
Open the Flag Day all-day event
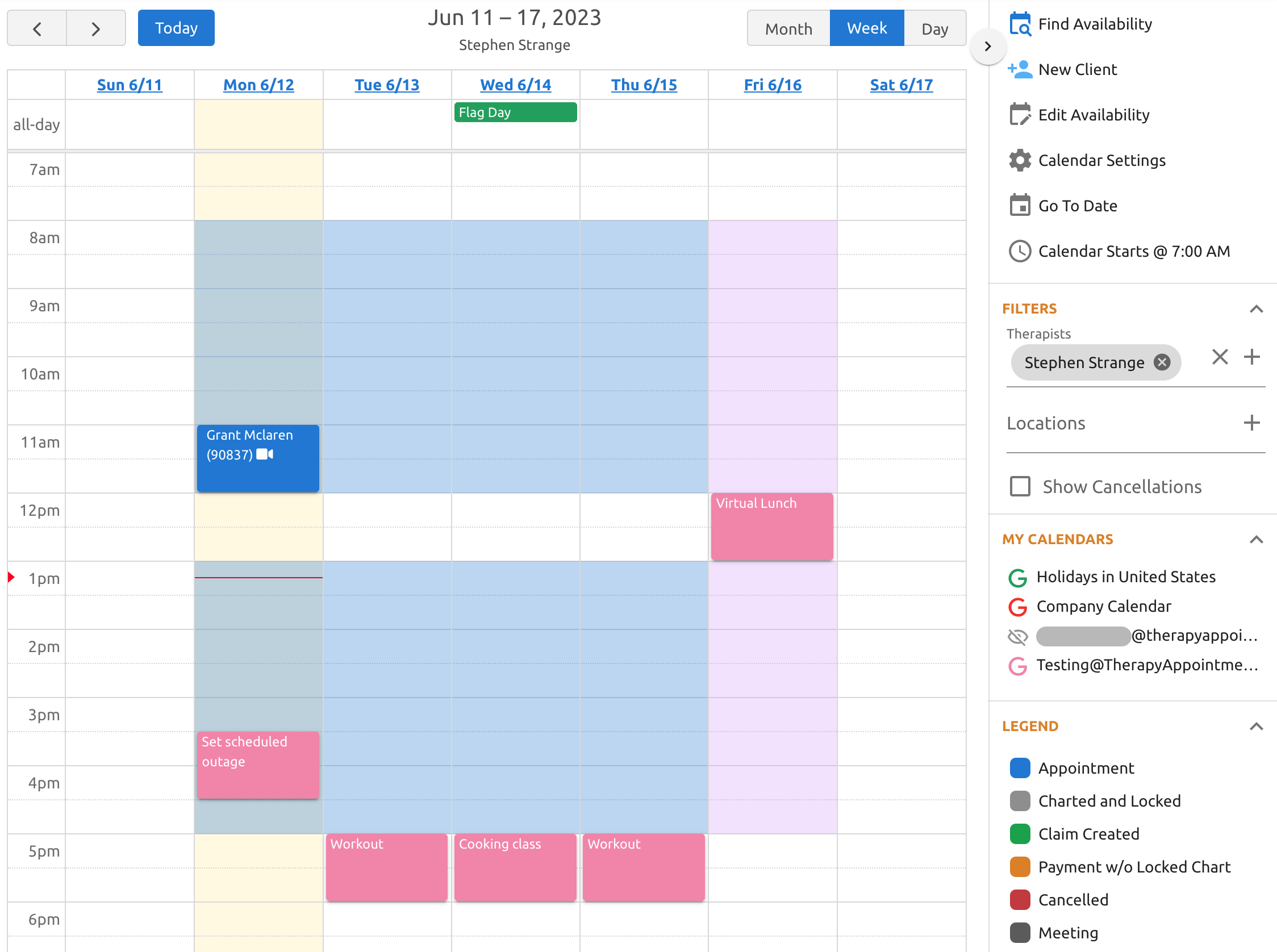pos(516,112)
